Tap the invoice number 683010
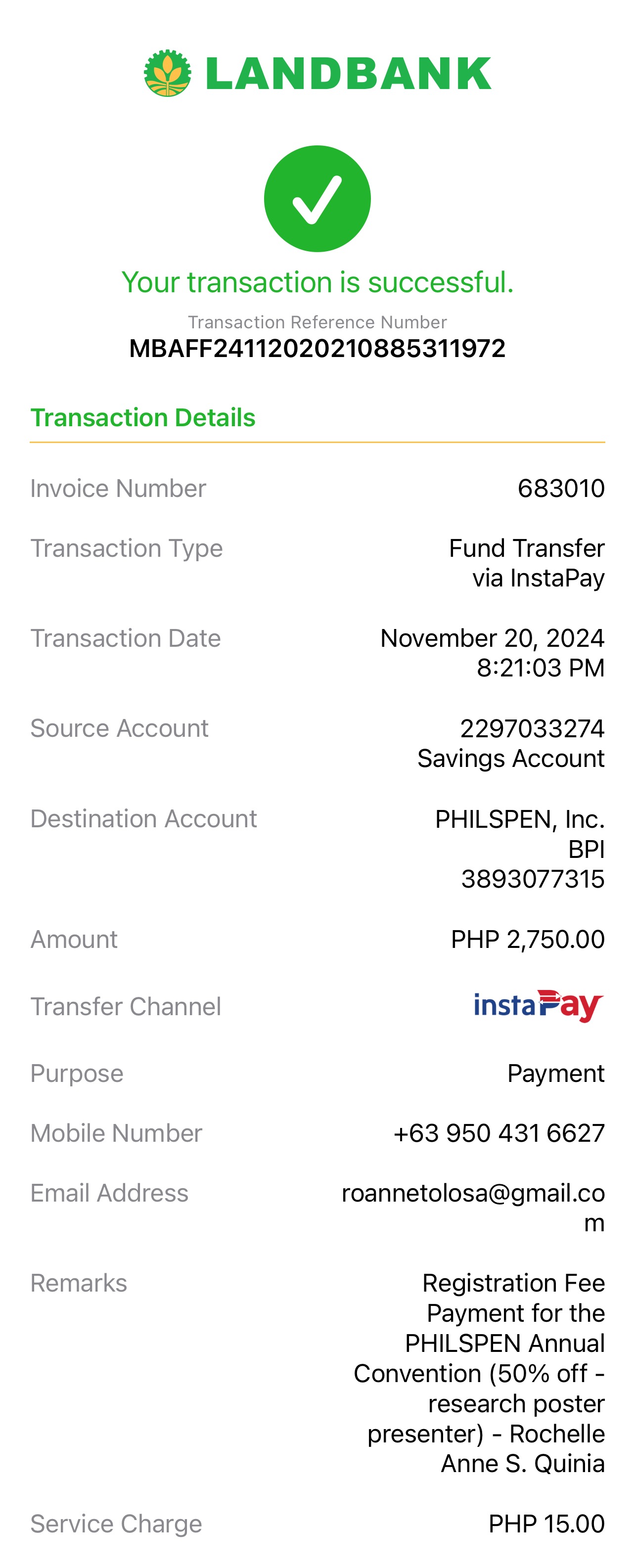 [561, 488]
